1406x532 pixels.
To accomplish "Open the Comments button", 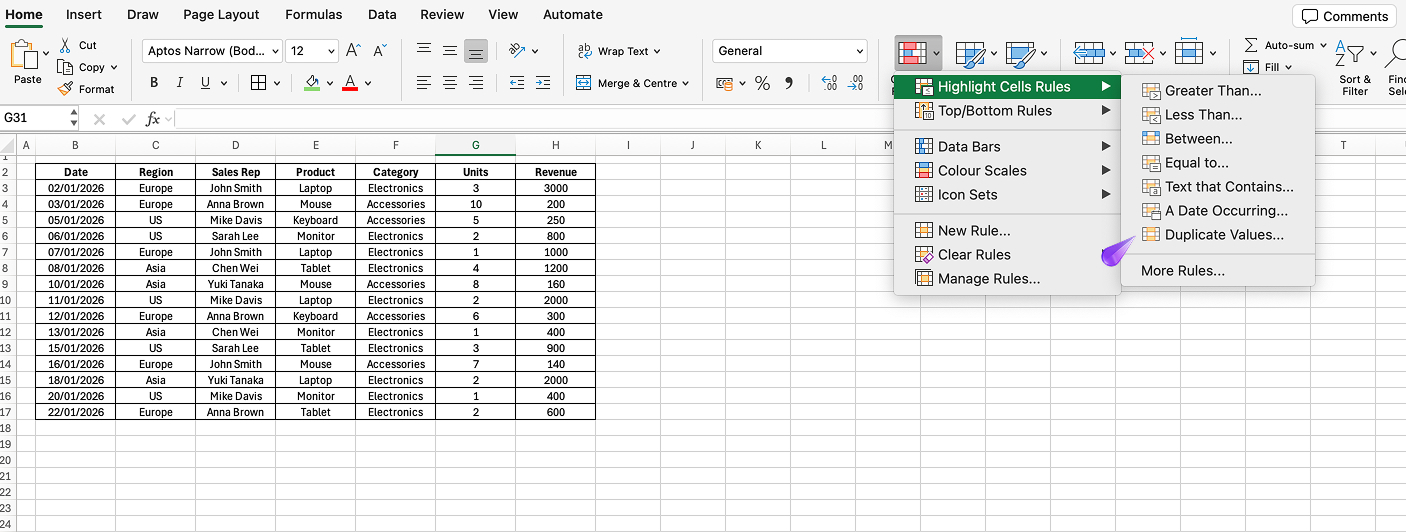I will pyautogui.click(x=1345, y=16).
